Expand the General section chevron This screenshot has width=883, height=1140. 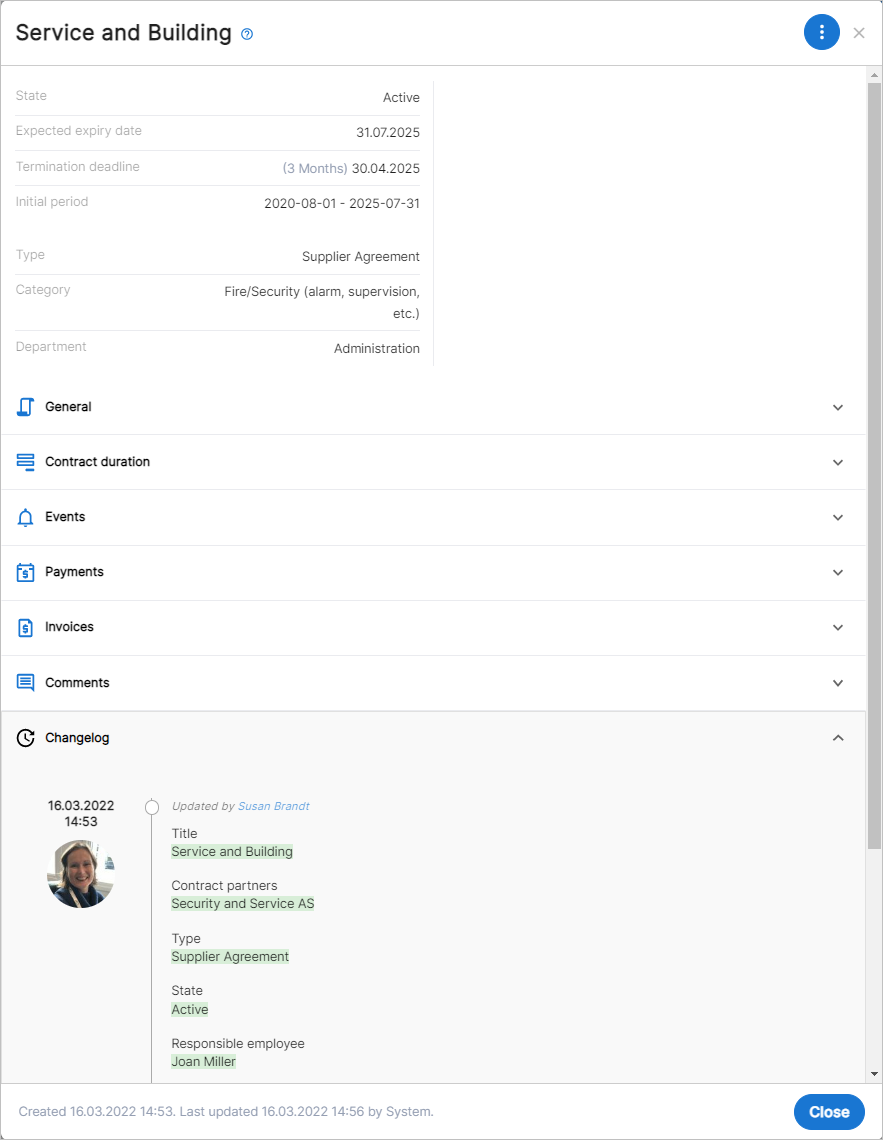click(838, 407)
